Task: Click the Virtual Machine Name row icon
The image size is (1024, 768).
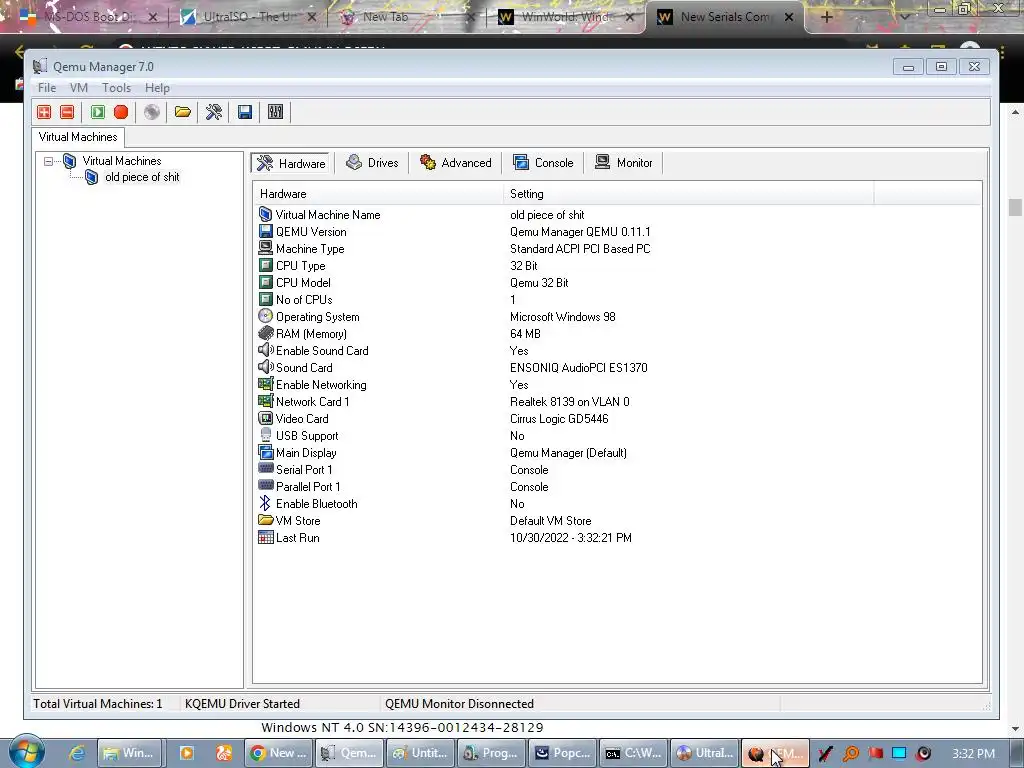Action: [x=265, y=214]
